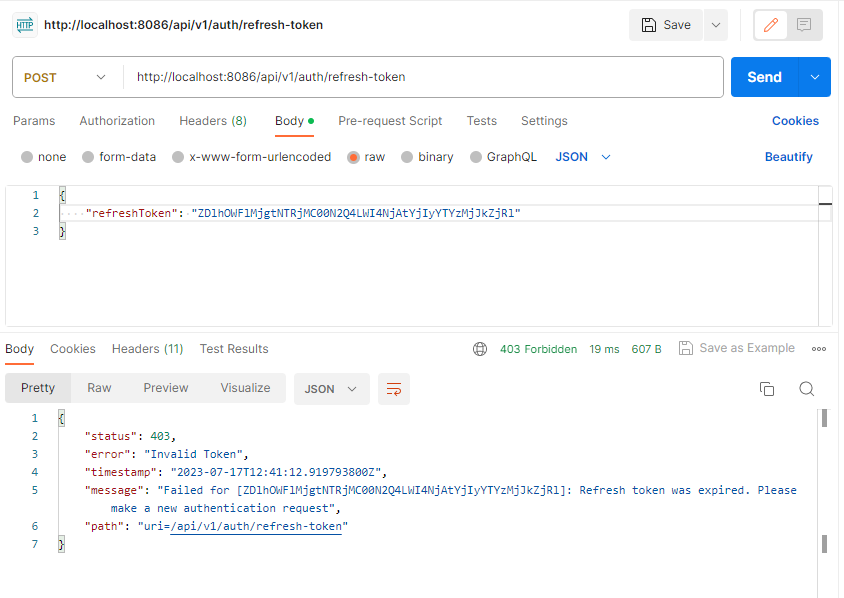
Task: Switch to edit mode via pencil icon
Action: click(771, 25)
